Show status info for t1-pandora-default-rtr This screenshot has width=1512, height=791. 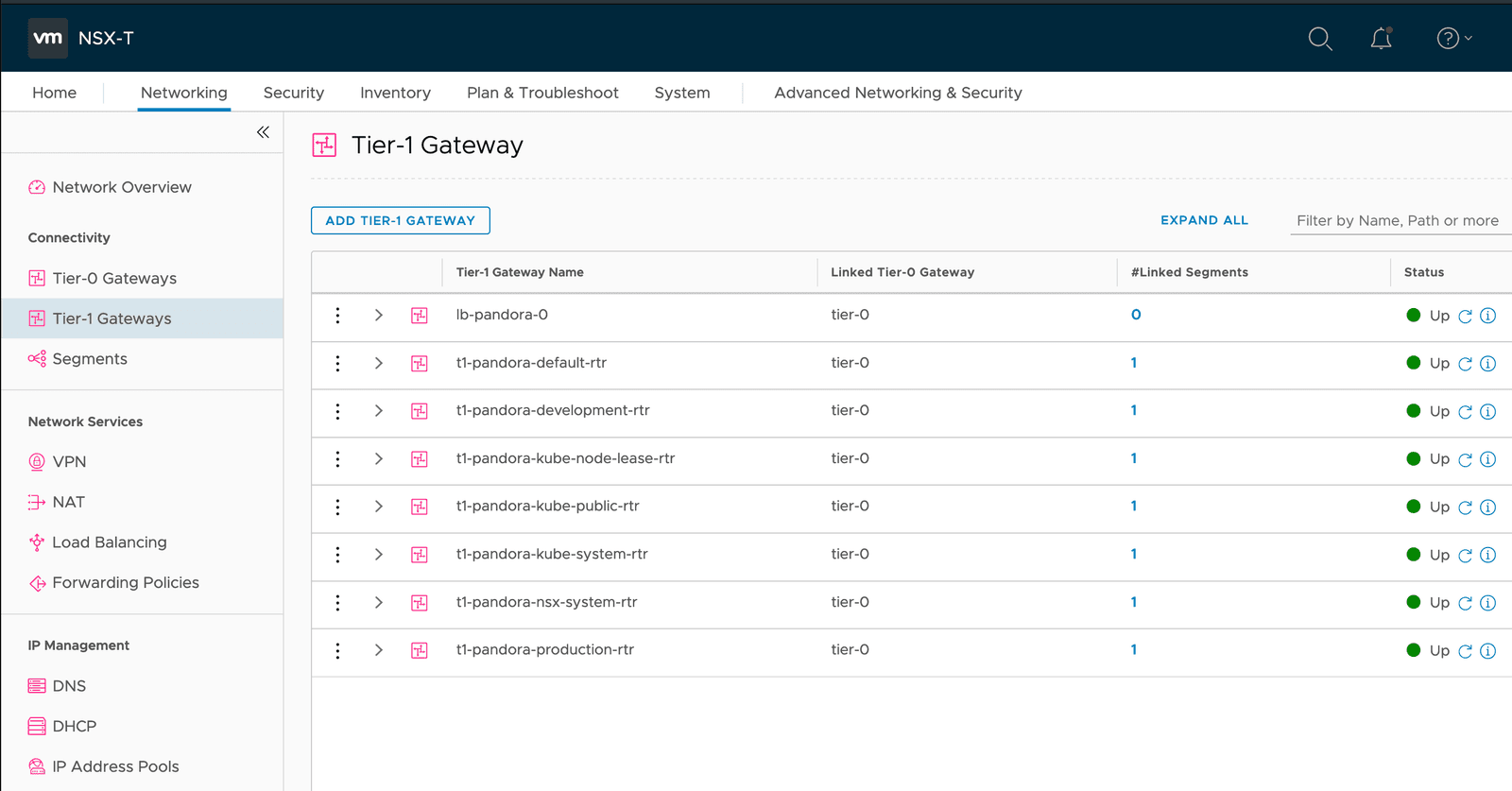point(1487,364)
